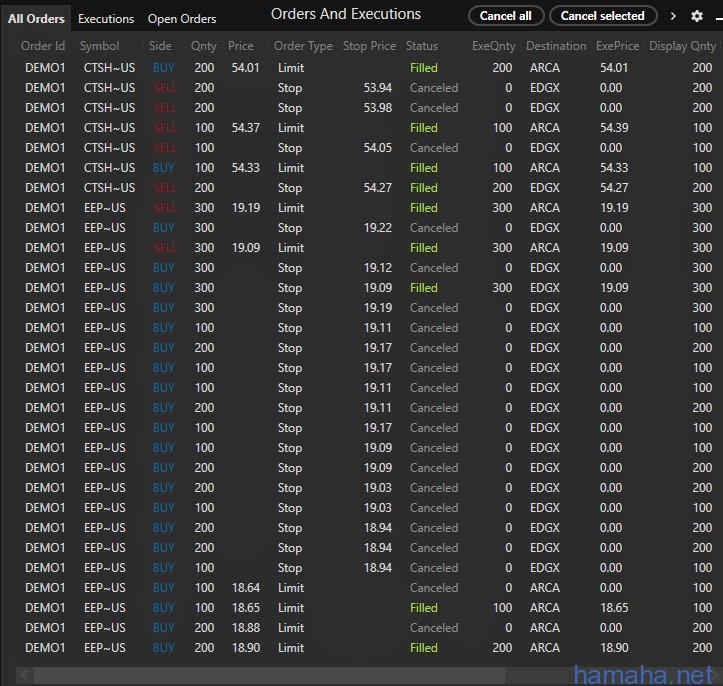The height and width of the screenshot is (686, 723).
Task: Sort by the Symbol column header
Action: [100, 46]
